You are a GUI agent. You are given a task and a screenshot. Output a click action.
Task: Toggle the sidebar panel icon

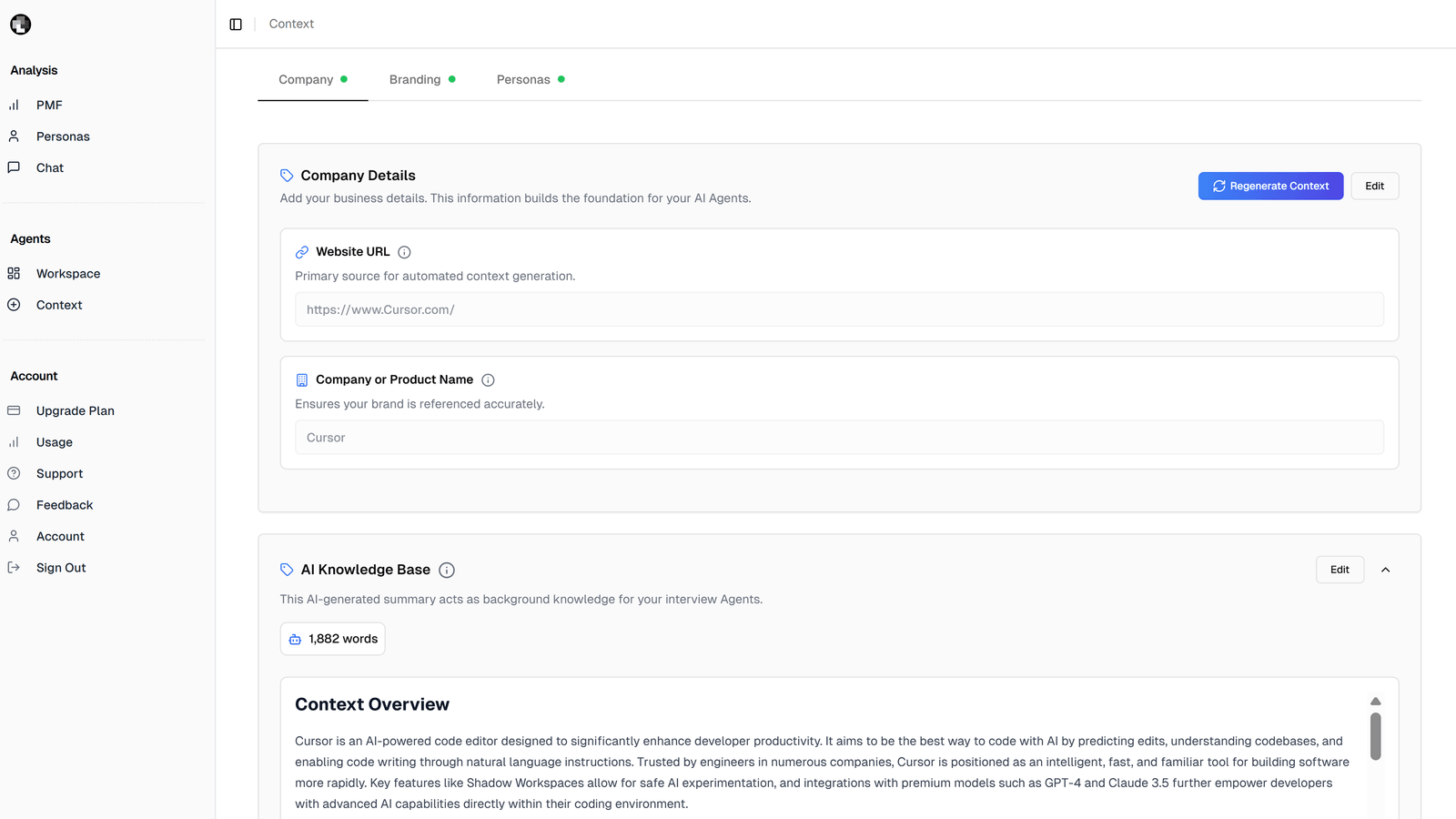[236, 25]
